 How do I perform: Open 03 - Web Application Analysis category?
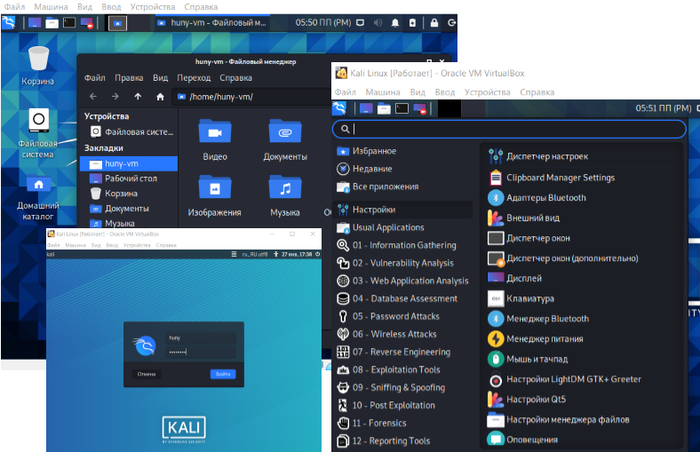(403, 281)
